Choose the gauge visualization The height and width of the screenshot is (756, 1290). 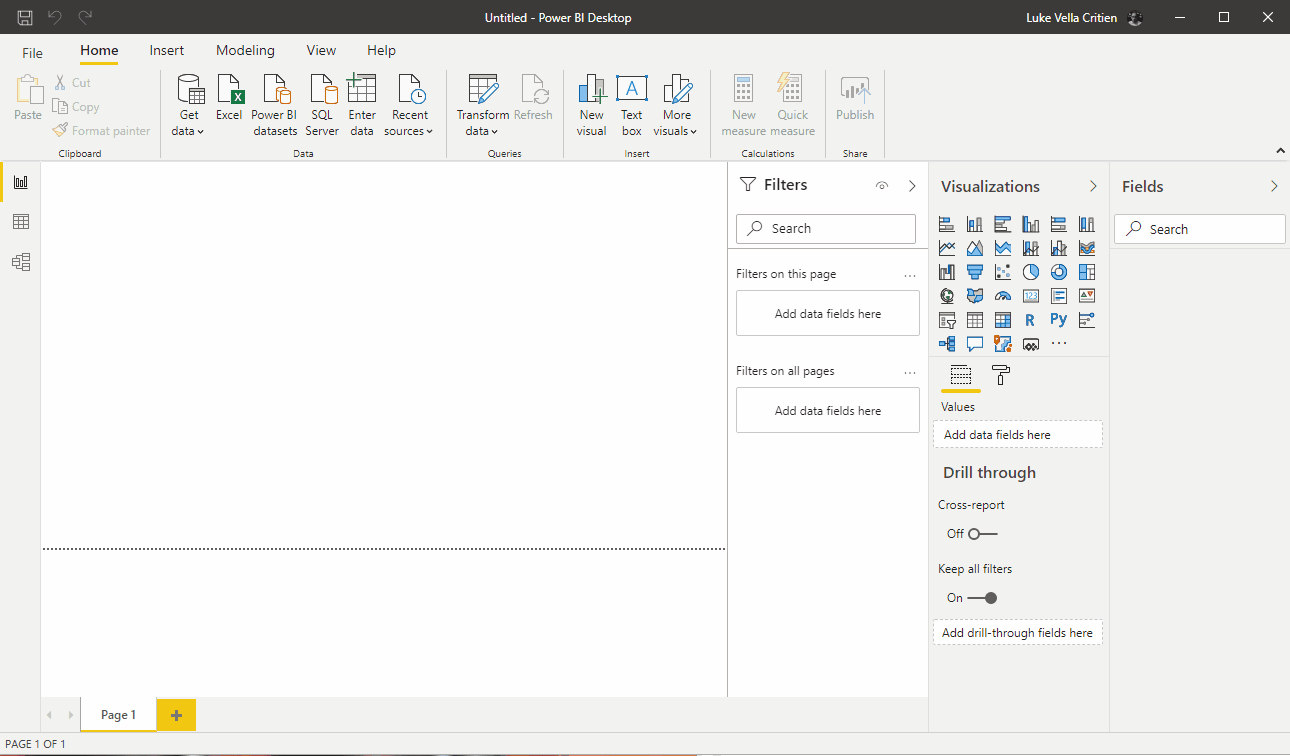(1003, 296)
